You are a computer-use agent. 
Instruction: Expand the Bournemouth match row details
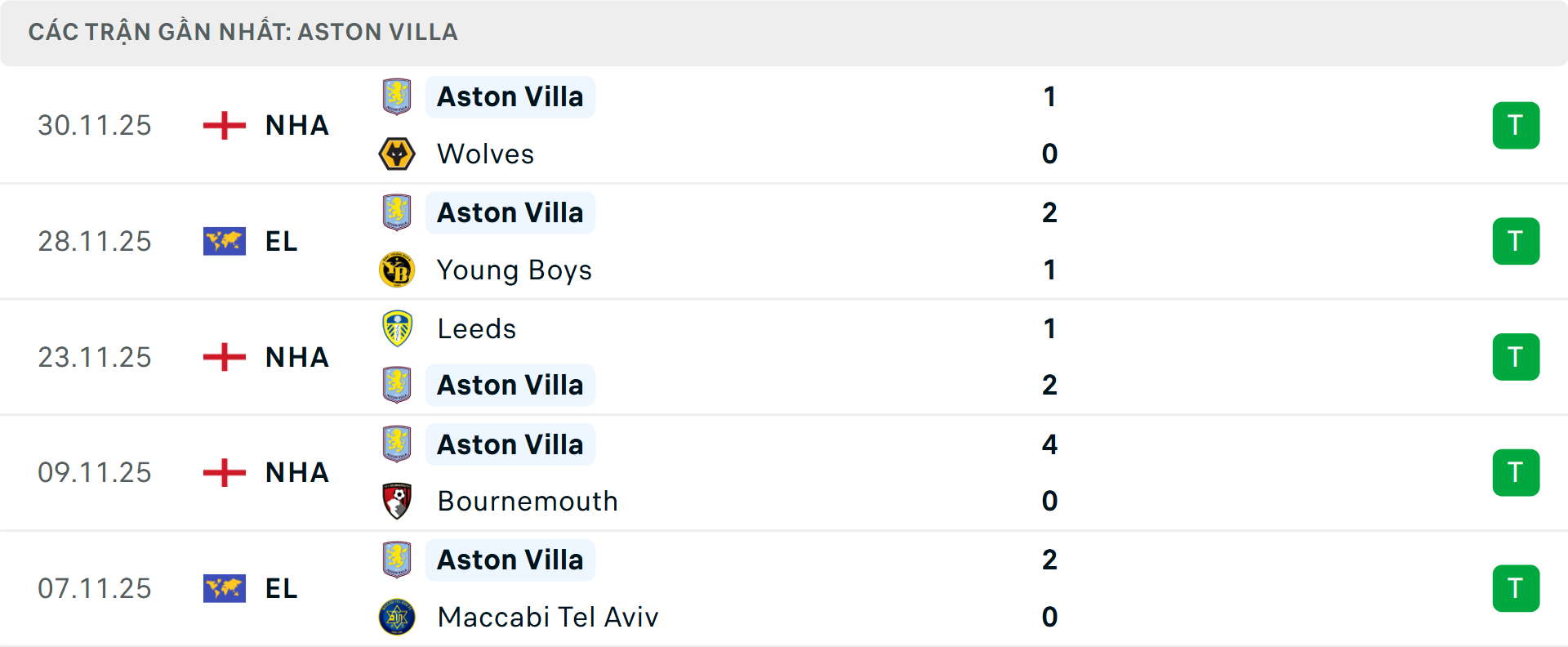(x=784, y=472)
